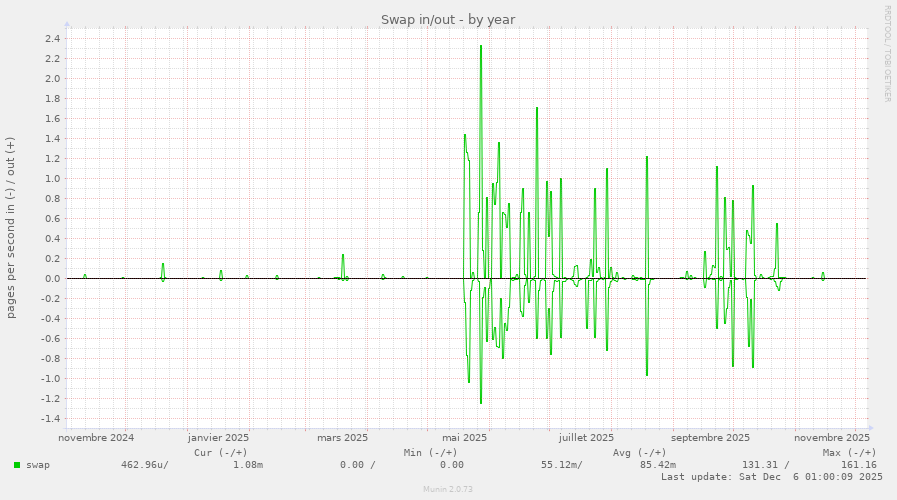The height and width of the screenshot is (500, 897).
Task: Click the "Max (-/+)" column header
Action: point(849,452)
